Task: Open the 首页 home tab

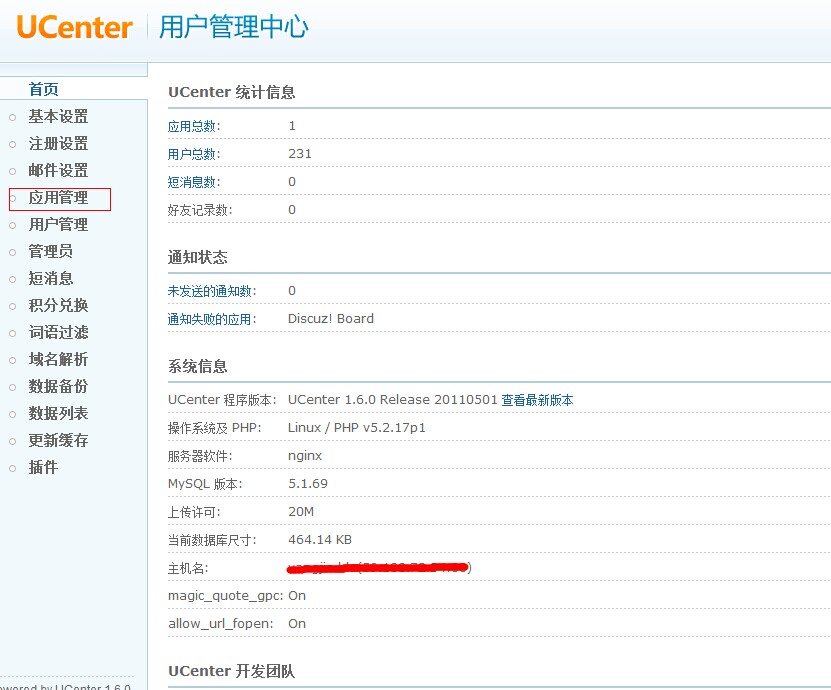Action: pos(44,89)
